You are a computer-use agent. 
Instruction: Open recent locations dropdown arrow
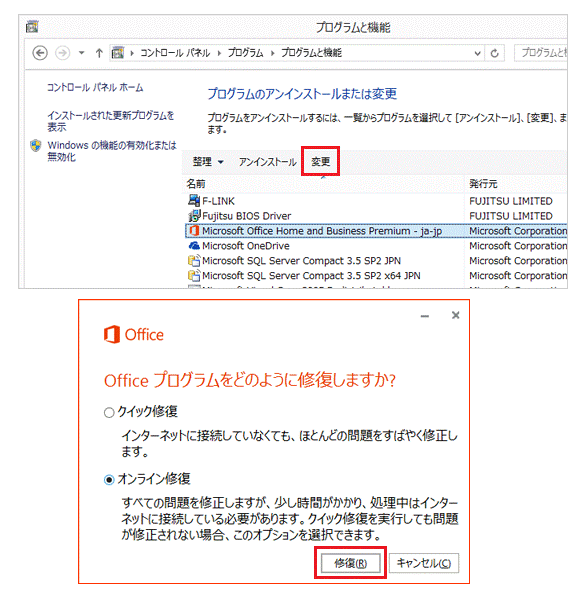tap(81, 53)
